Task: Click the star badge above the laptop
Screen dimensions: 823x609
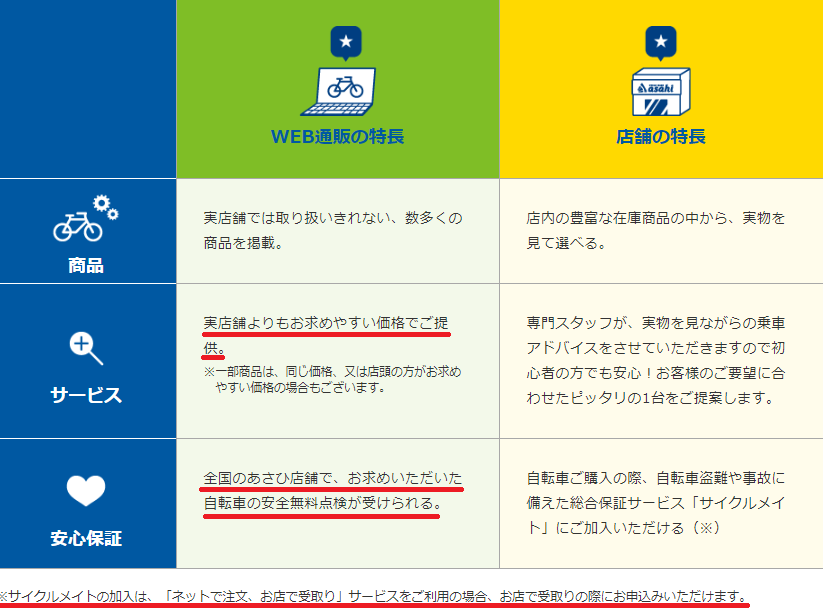Action: click(x=346, y=43)
